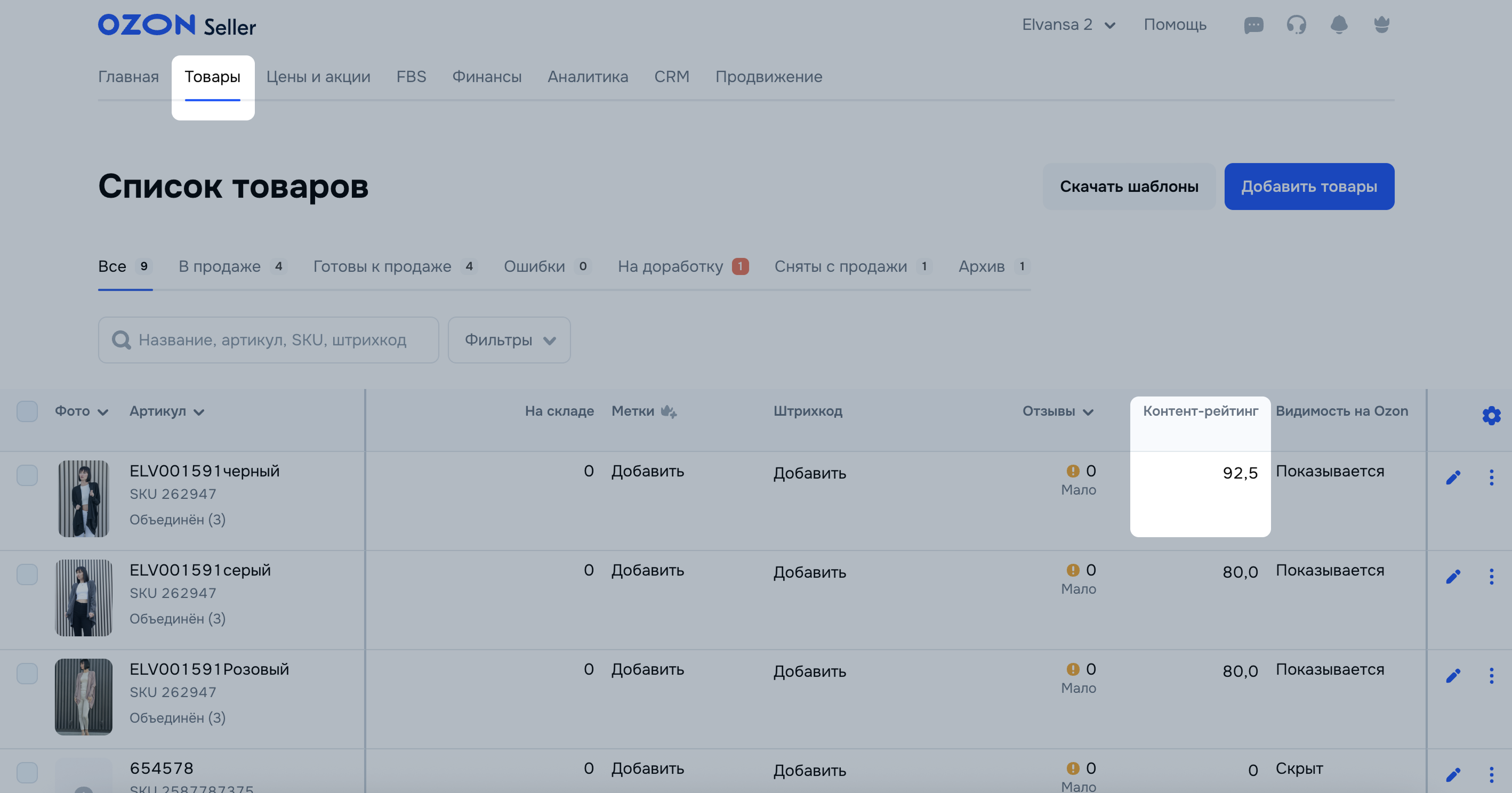Click the search magnifier icon
Screen dimensions: 1512x793
coord(122,339)
